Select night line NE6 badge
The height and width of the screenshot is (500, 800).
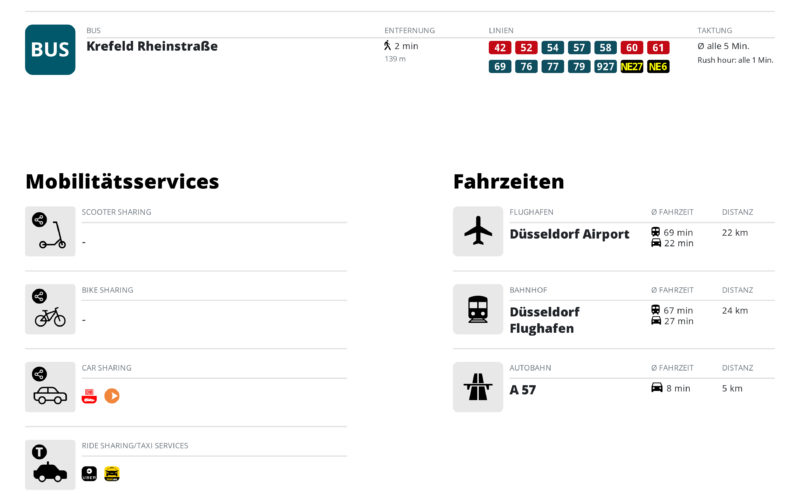point(658,67)
